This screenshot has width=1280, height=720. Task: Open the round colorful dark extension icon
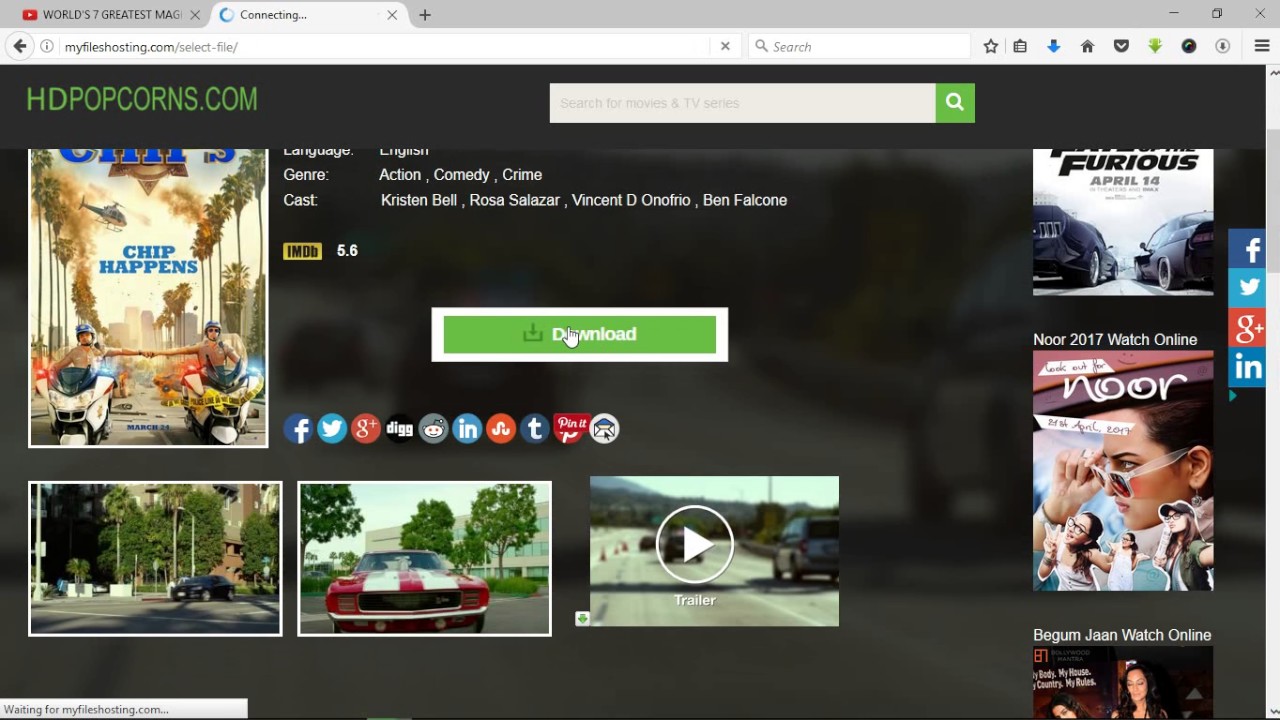[1189, 46]
